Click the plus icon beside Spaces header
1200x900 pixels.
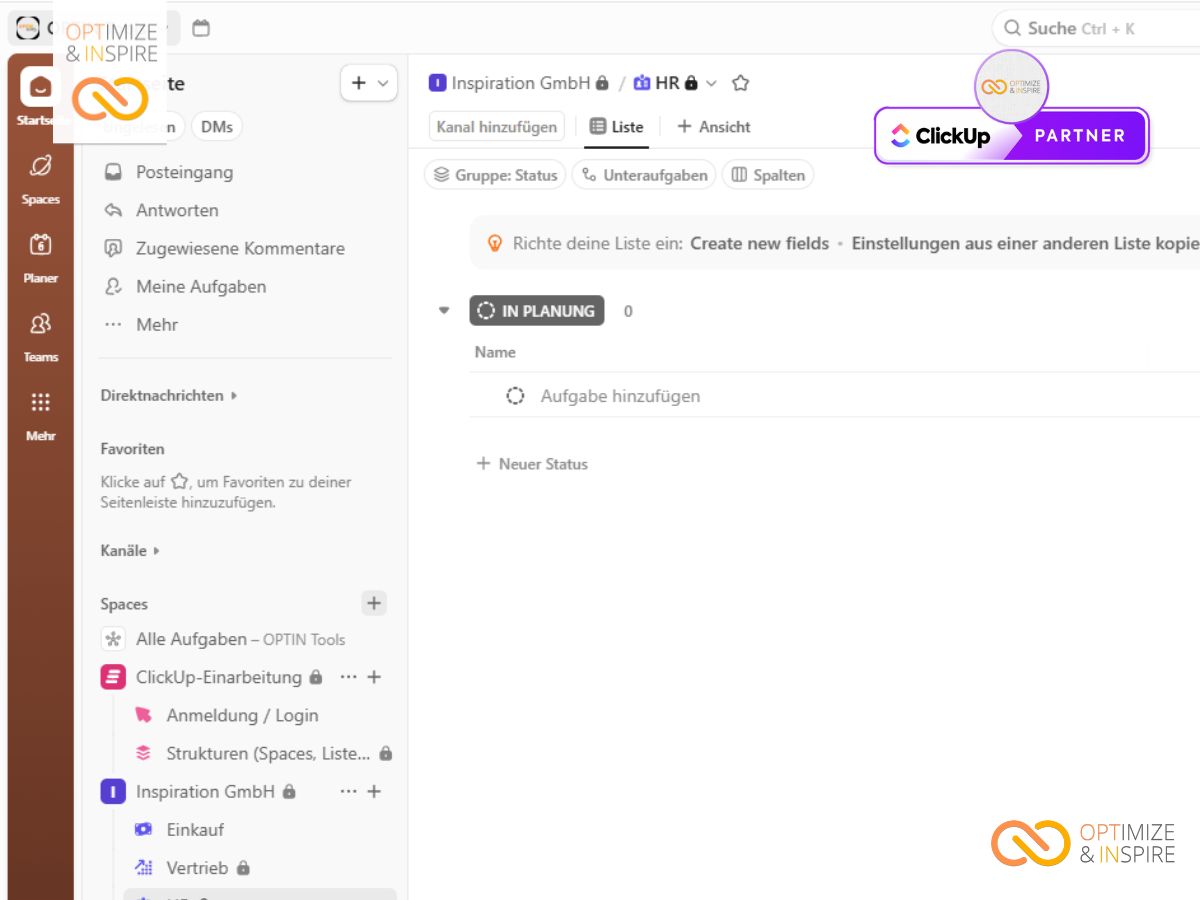point(374,603)
